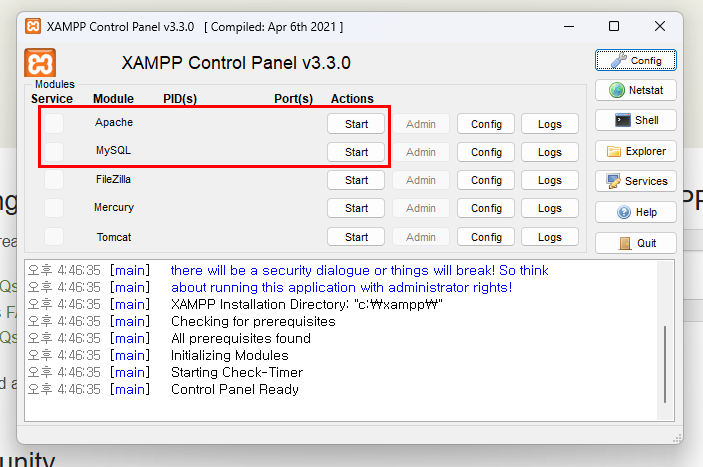Click the blue administrator rights warning line

point(342,287)
